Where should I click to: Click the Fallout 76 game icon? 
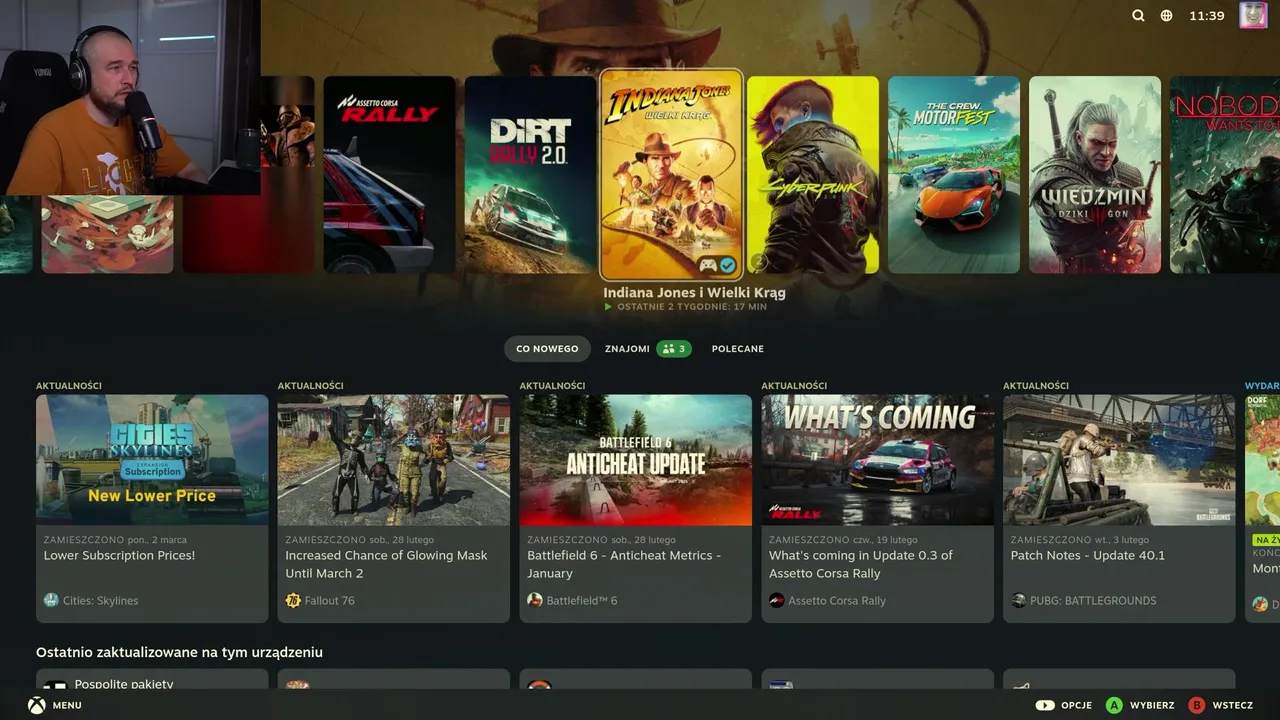(293, 600)
